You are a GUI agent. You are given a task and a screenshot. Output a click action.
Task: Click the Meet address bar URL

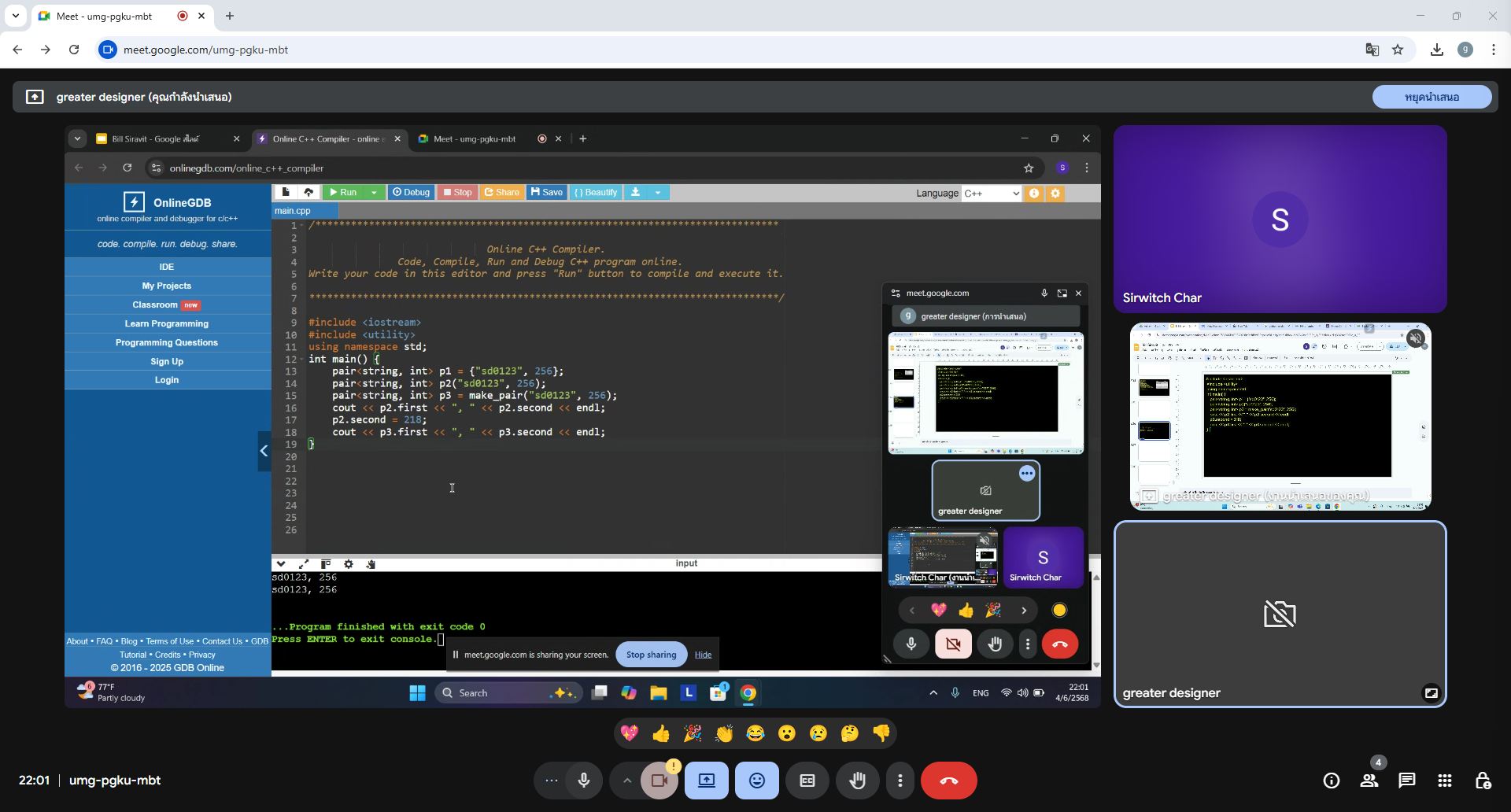[x=205, y=50]
